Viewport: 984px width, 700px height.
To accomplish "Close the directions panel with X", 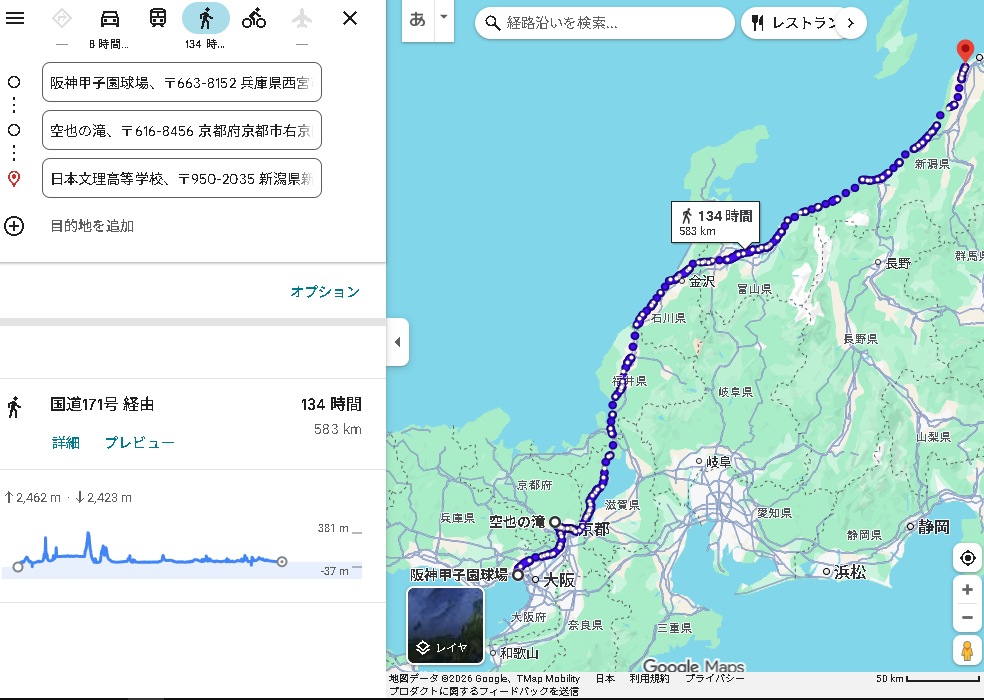I will (350, 18).
